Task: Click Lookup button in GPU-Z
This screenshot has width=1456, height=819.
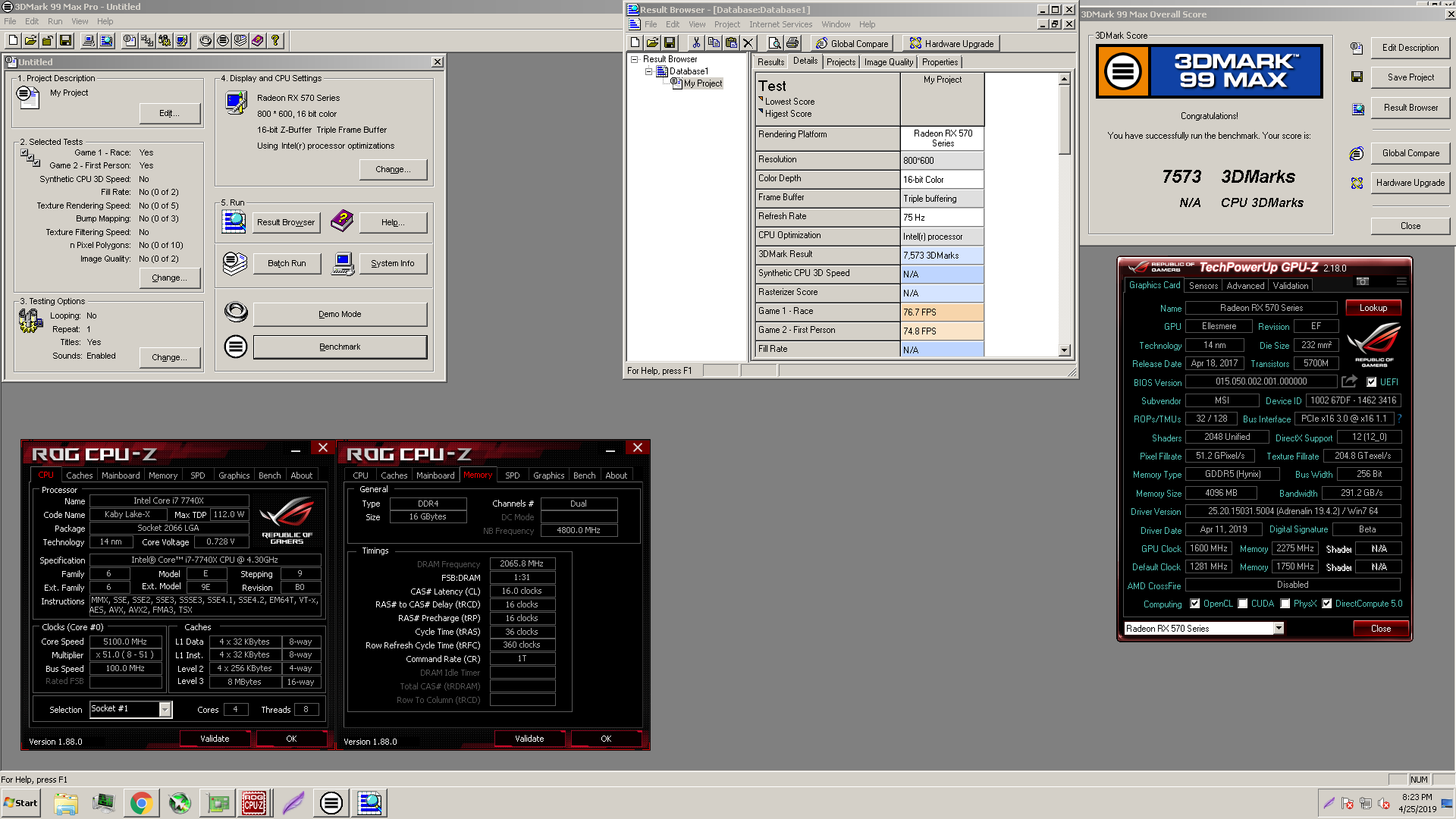Action: point(1373,308)
